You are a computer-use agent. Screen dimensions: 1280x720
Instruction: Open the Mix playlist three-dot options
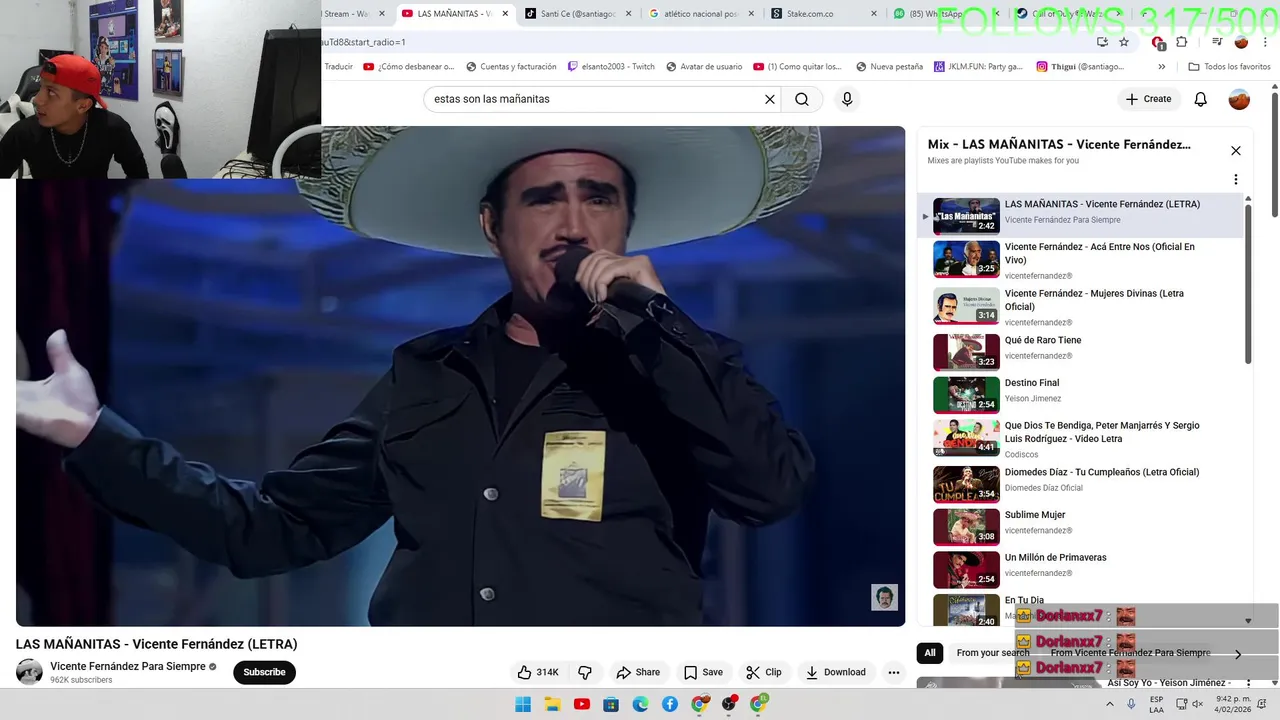coord(1236,180)
